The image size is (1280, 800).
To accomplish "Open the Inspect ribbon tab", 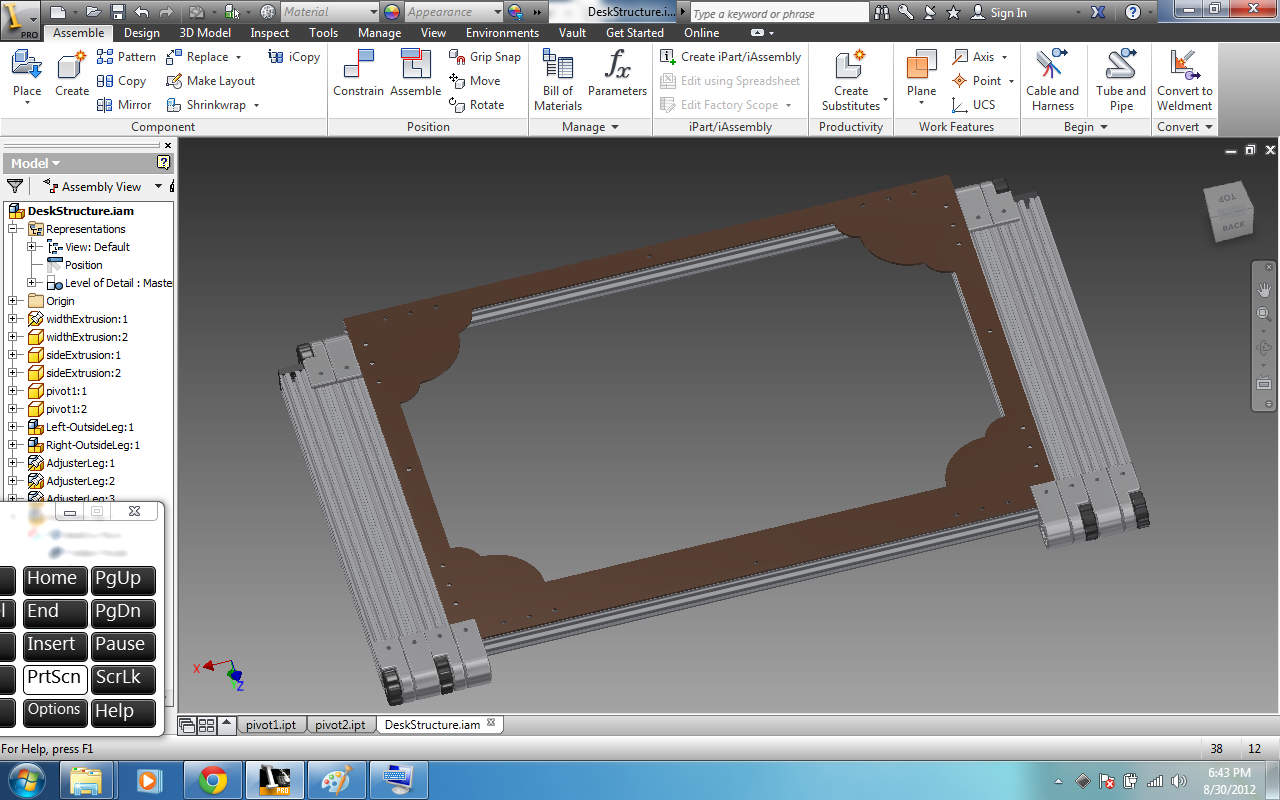I will pos(270,33).
